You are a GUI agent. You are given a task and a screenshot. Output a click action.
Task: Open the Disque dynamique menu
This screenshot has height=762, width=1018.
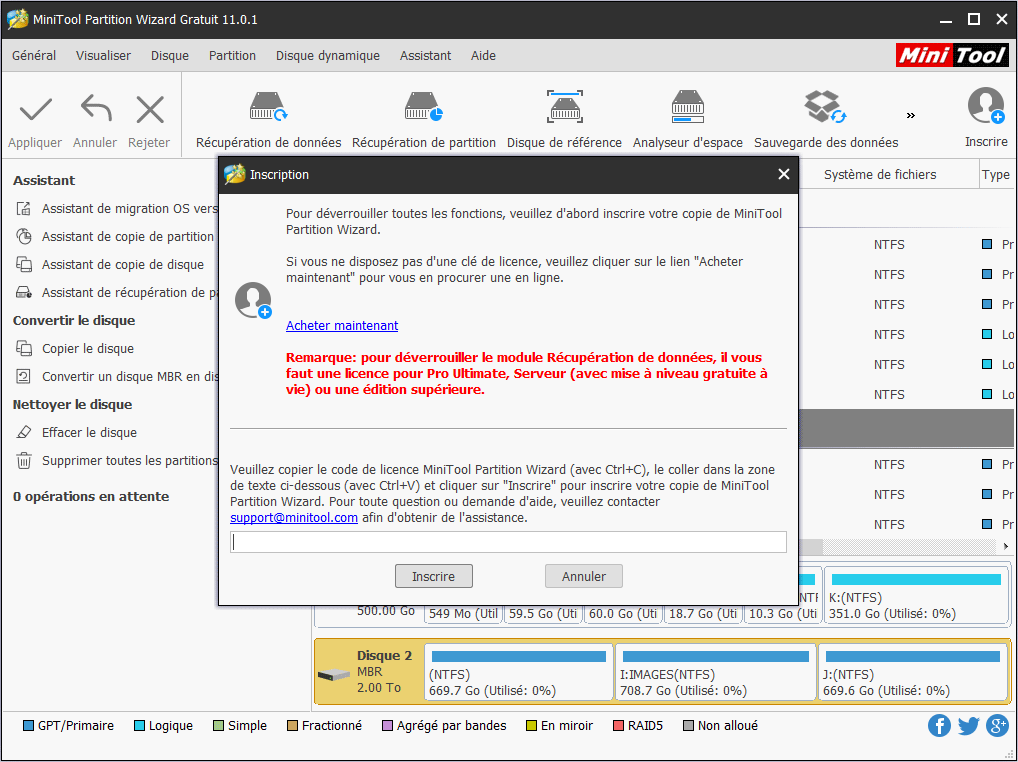point(328,56)
